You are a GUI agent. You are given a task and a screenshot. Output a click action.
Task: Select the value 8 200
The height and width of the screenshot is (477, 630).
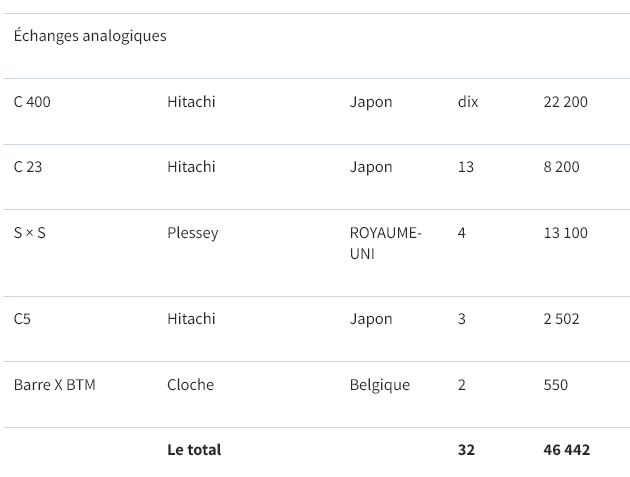point(561,167)
